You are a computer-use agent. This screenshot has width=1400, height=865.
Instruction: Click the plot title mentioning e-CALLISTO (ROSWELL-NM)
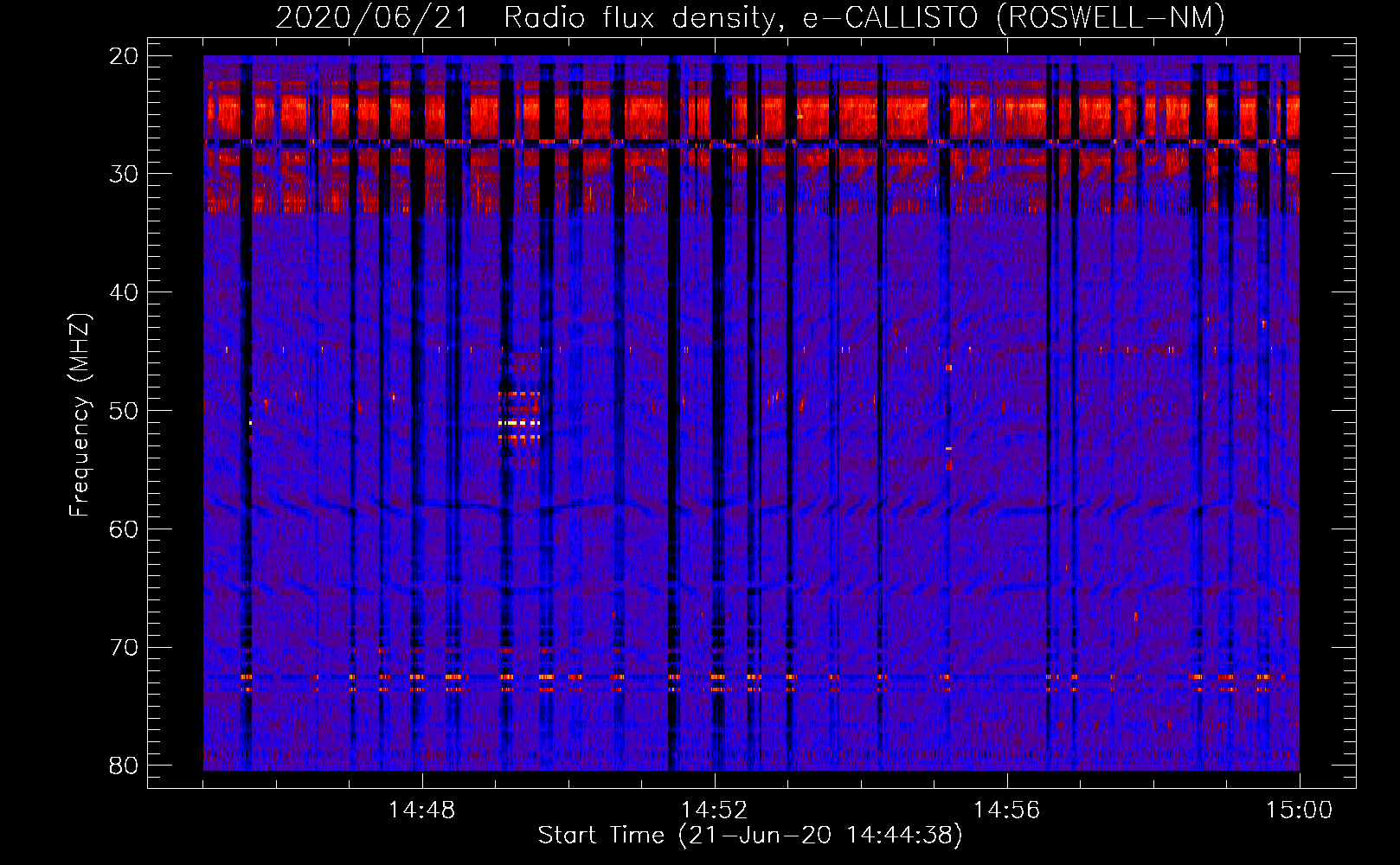(750, 17)
